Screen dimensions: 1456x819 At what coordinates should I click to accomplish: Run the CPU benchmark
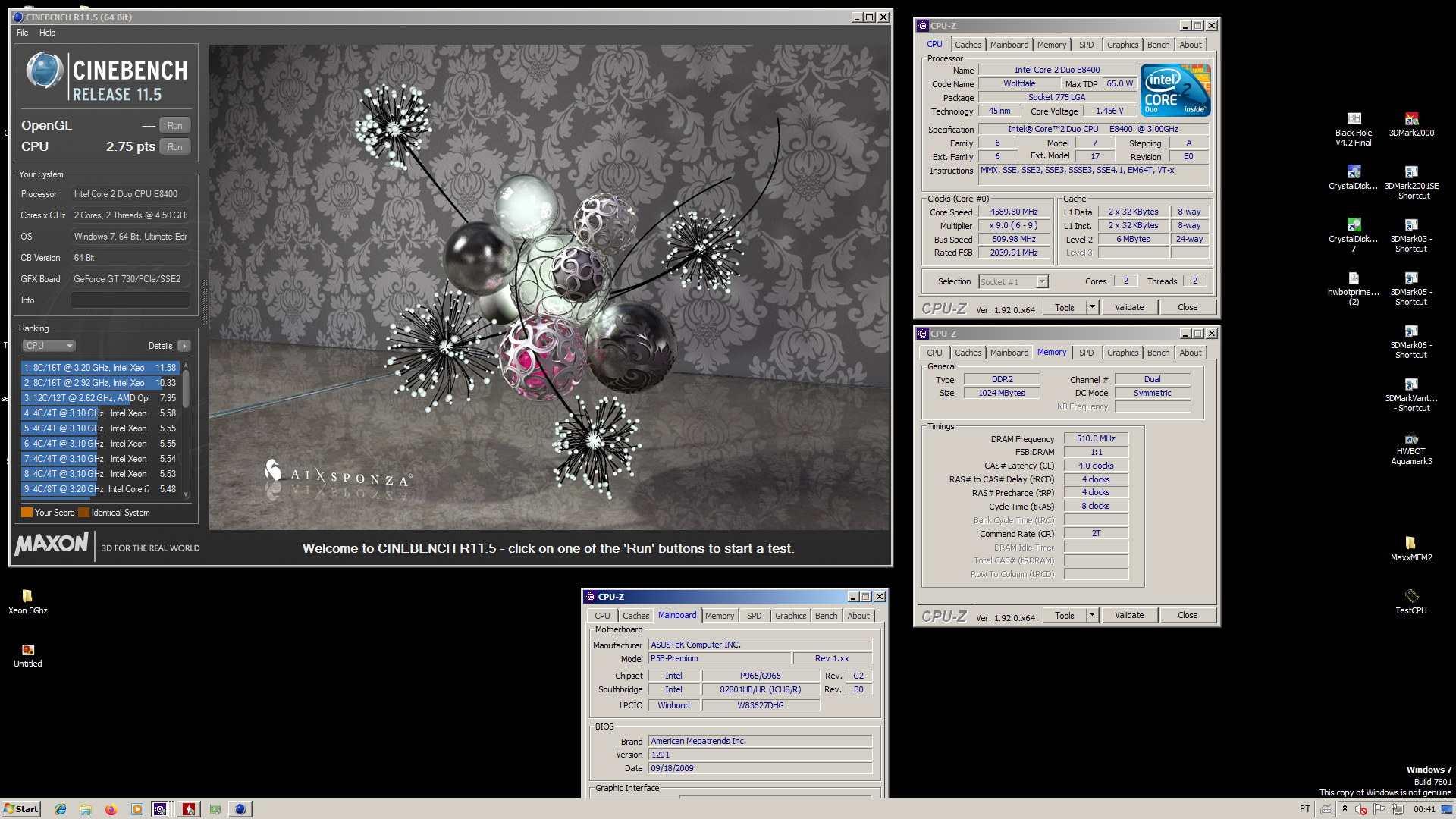pos(175,147)
